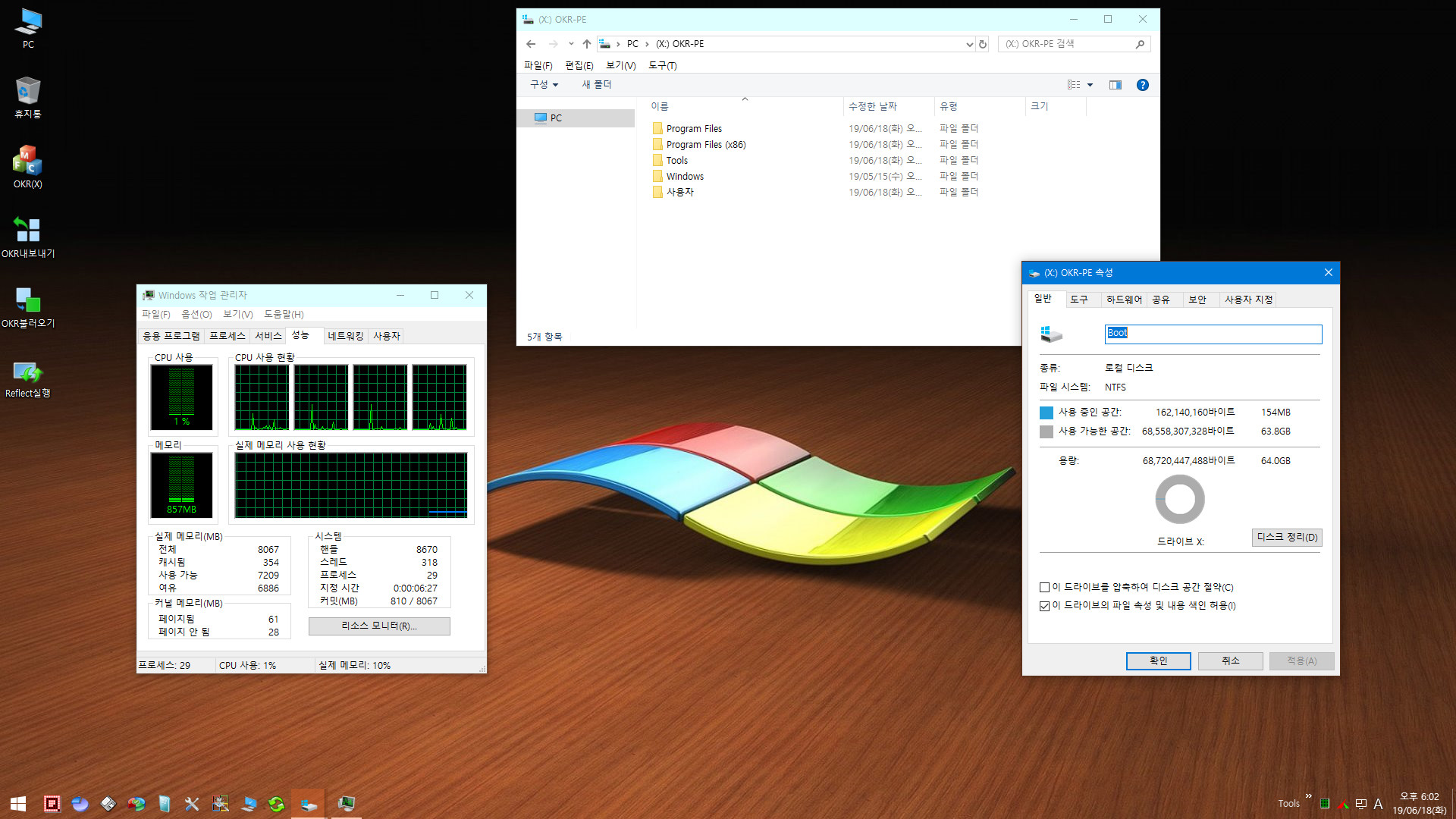
Task: Select the Windows folder in file list
Action: pos(685,177)
